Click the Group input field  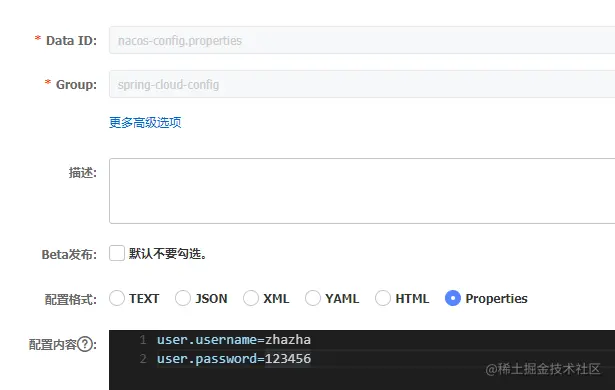click(362, 84)
